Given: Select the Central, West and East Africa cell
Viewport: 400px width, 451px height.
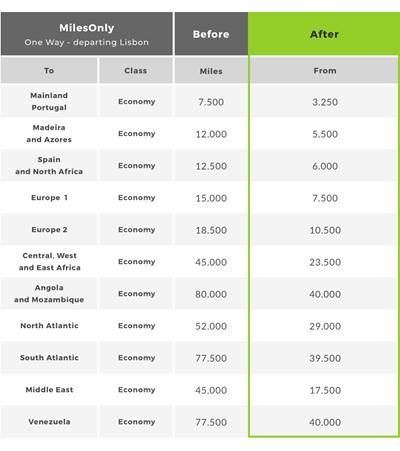Looking at the screenshot, I should (x=49, y=261).
